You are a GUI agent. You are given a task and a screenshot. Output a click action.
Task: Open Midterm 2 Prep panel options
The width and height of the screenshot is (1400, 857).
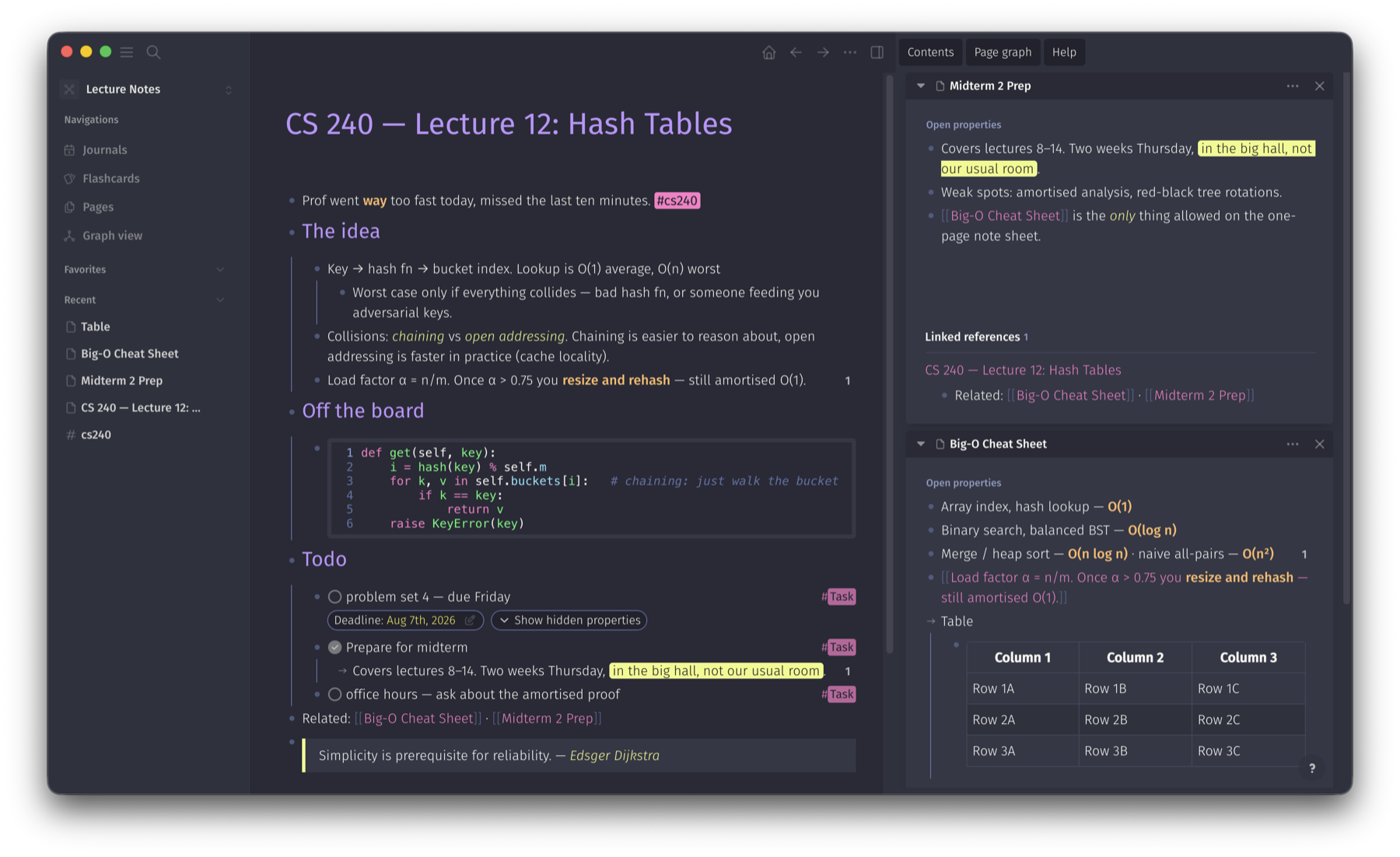coord(1292,86)
